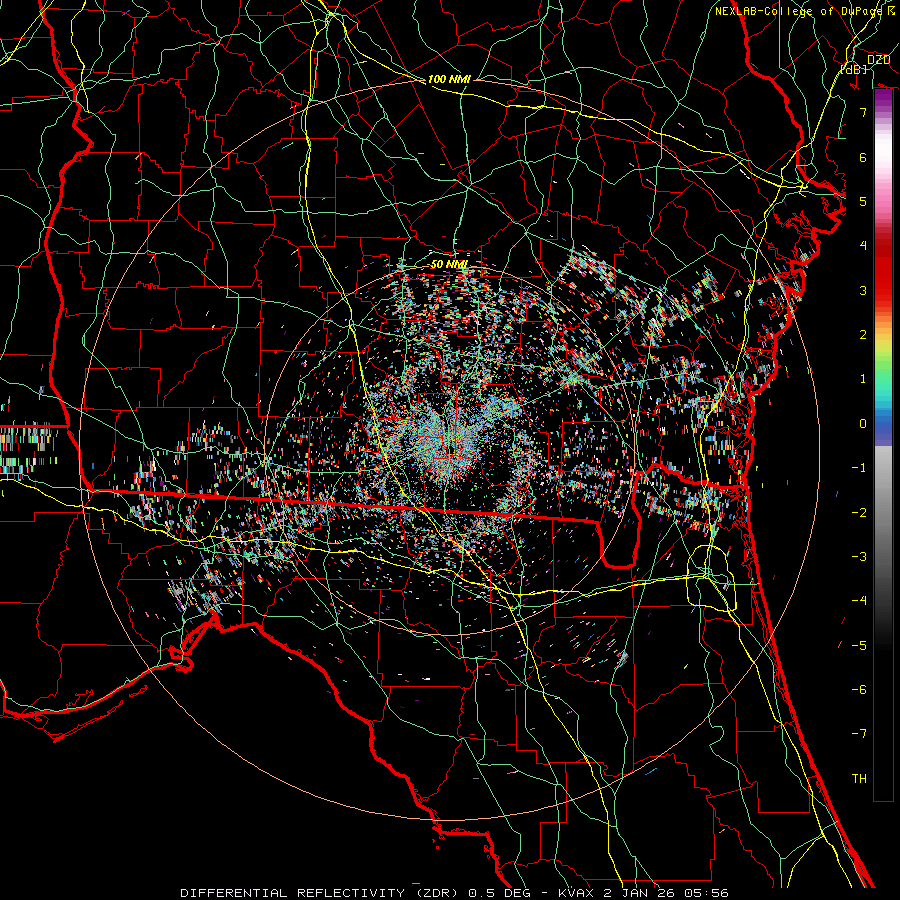The height and width of the screenshot is (900, 900).
Task: Click the 5 tick label on color scale
Action: click(863, 201)
